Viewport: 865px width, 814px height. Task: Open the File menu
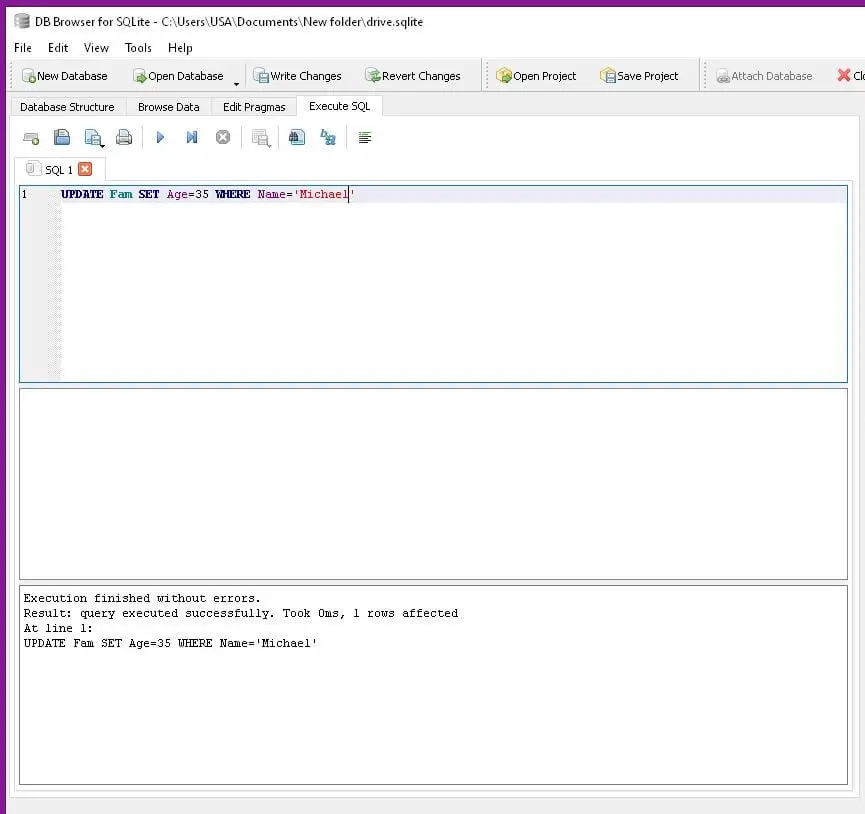click(23, 48)
